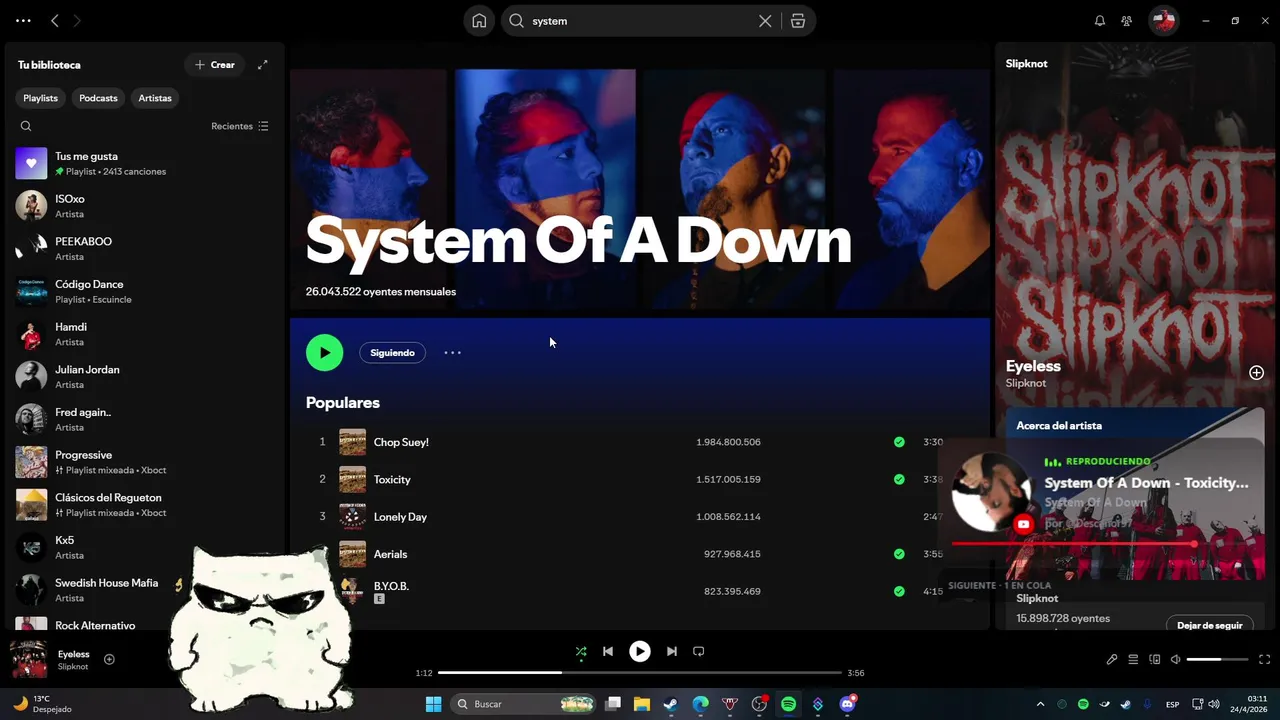Toggle the liked checkmark for Toxicity
The image size is (1280, 720).
[899, 479]
